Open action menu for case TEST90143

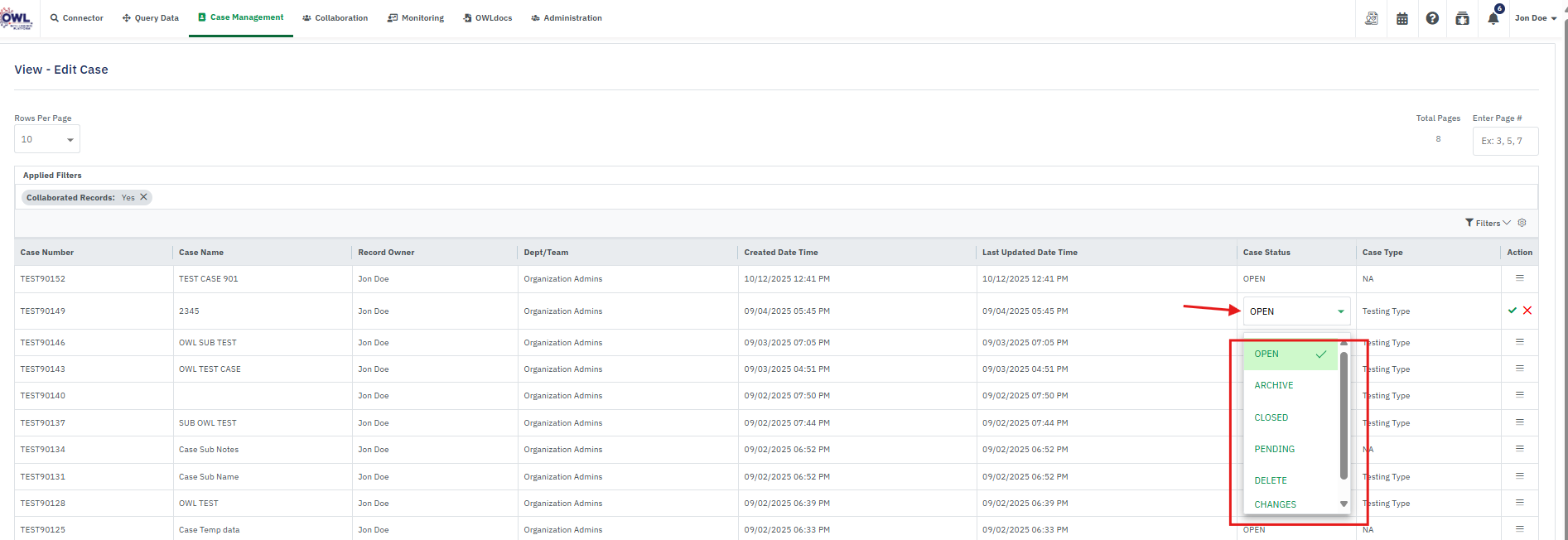tap(1520, 369)
